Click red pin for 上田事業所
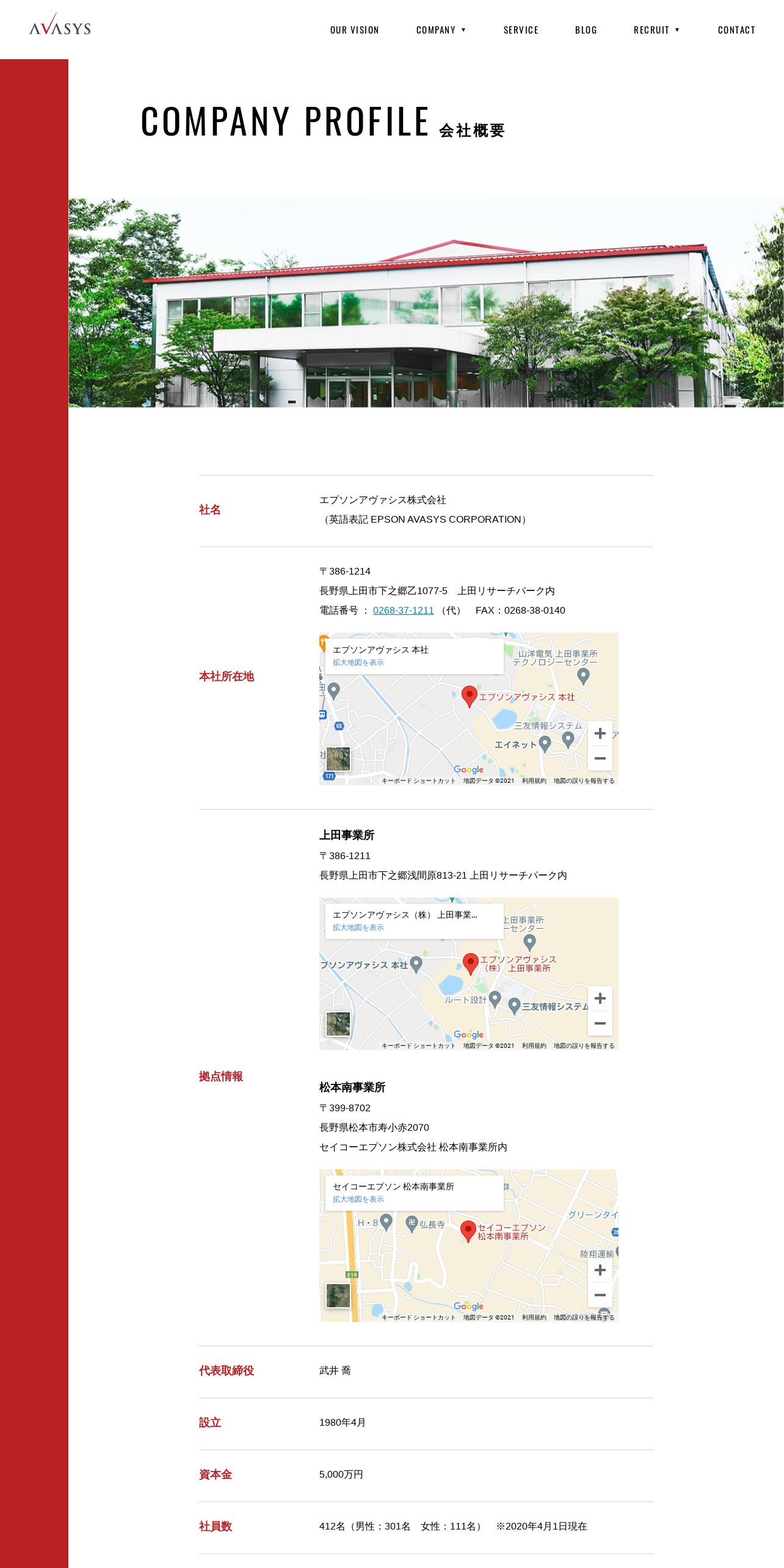Viewport: 784px width, 1568px height. point(470,964)
